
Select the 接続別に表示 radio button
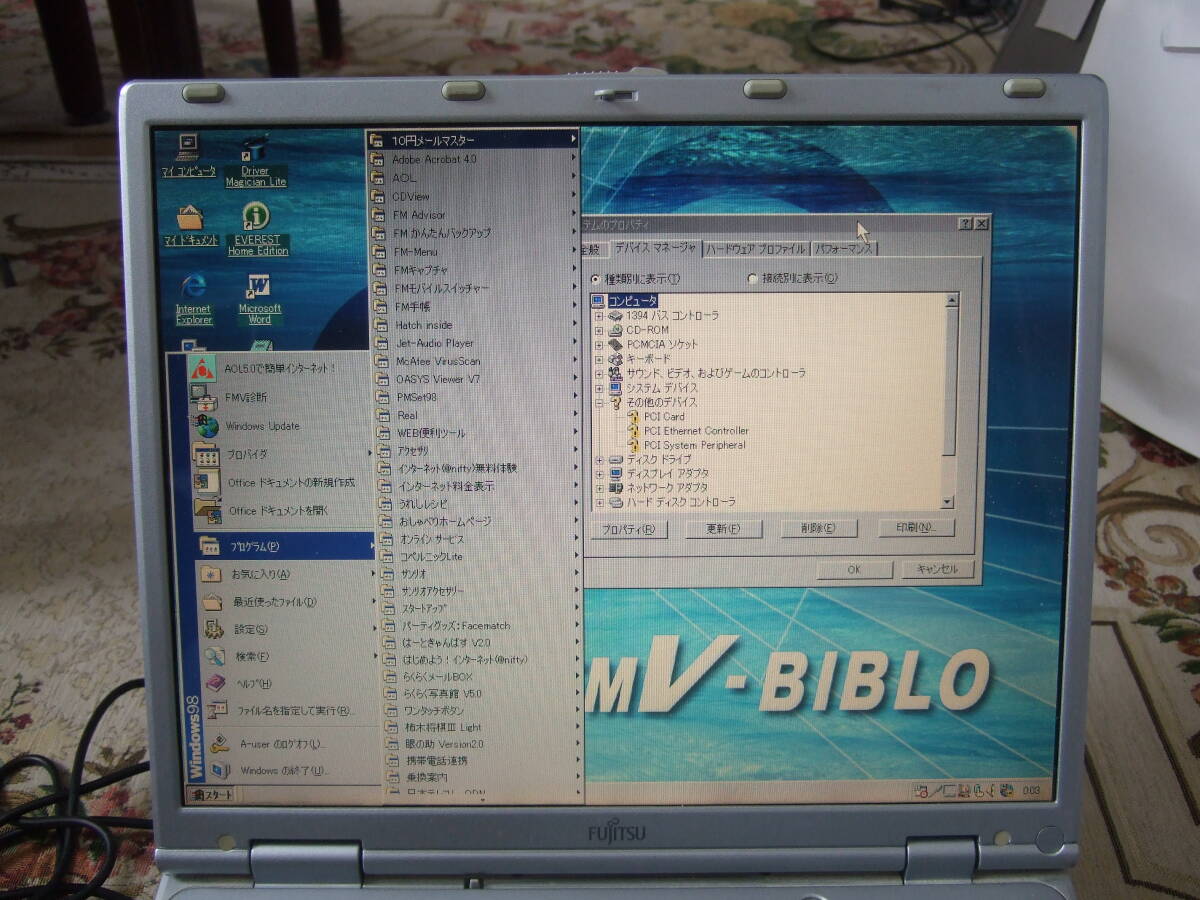click(x=753, y=279)
